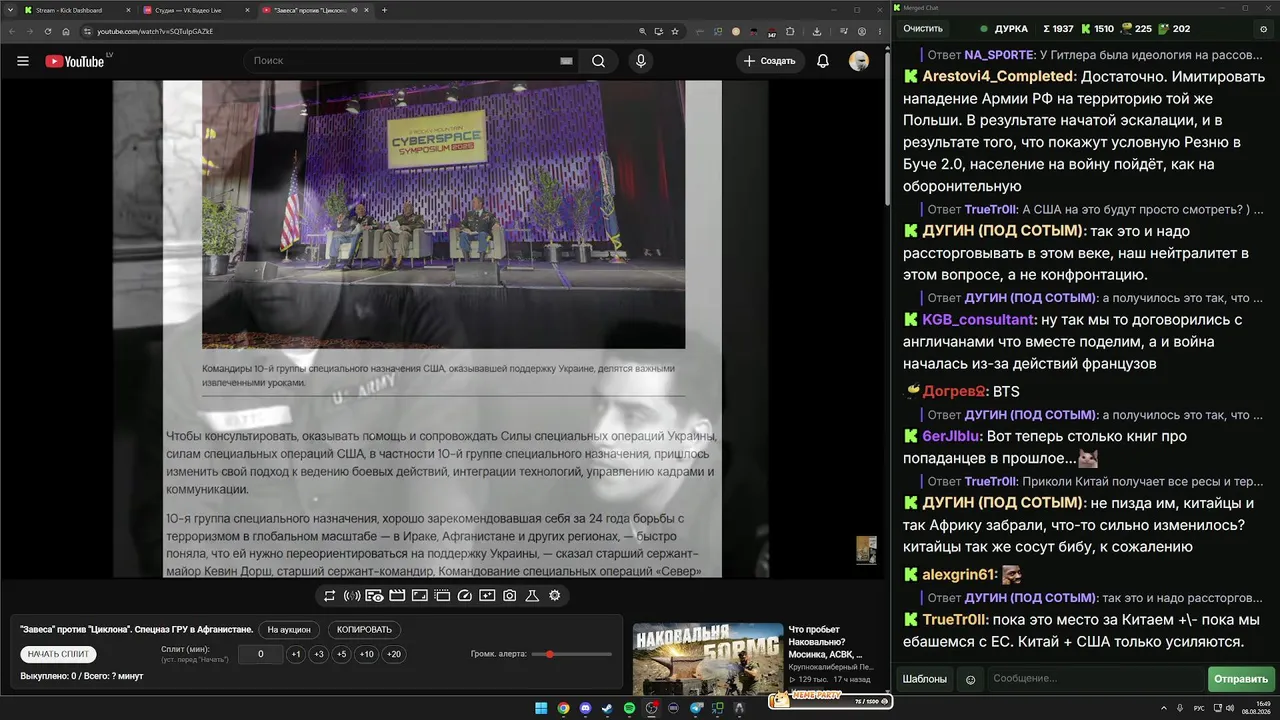Add +3 minutes to split

pyautogui.click(x=319, y=654)
